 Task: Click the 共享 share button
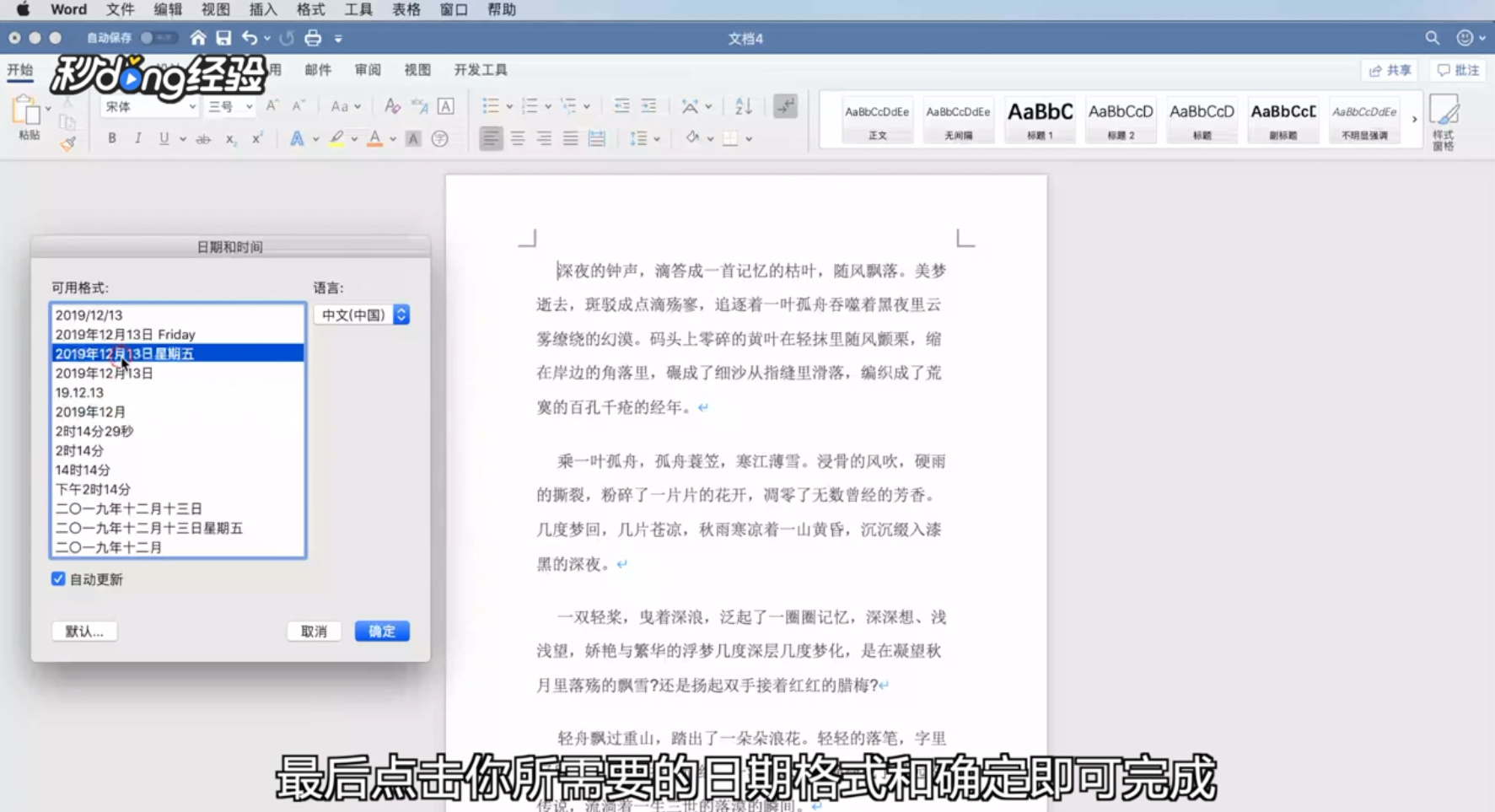point(1390,71)
